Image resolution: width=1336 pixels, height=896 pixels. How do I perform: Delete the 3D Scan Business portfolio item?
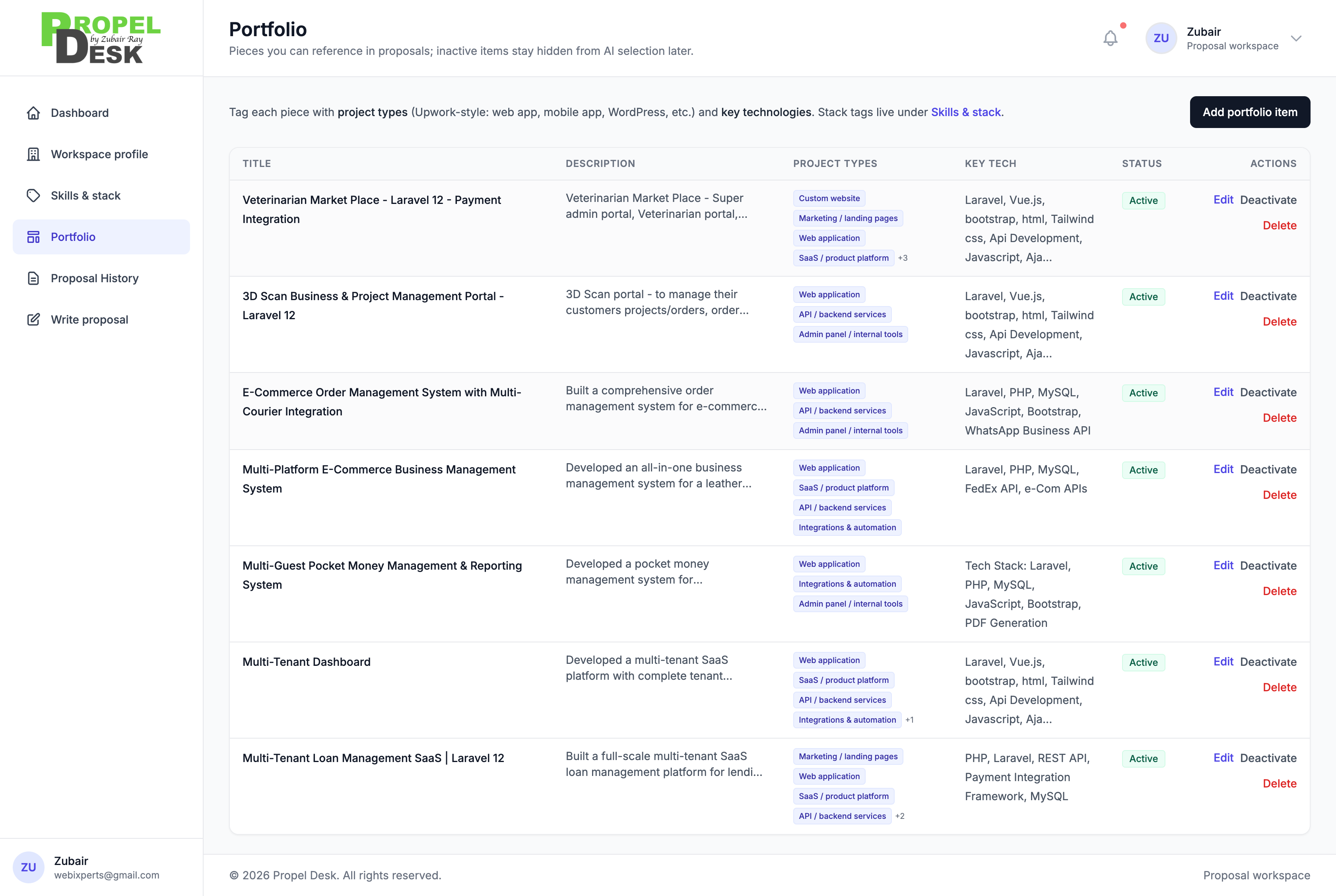tap(1280, 322)
